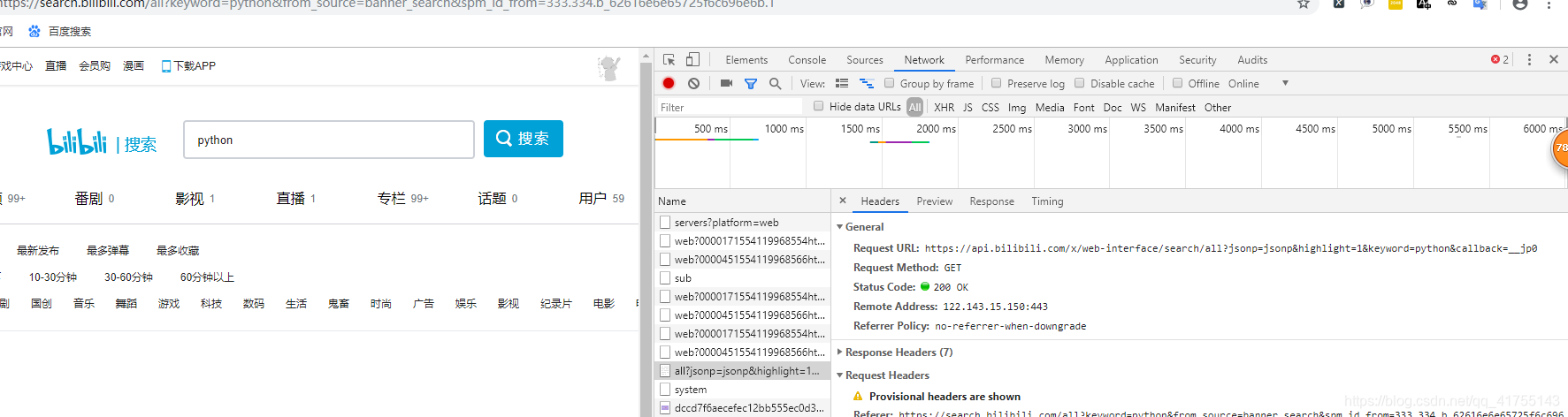Open the Chrome profile avatar

[1520, 4]
